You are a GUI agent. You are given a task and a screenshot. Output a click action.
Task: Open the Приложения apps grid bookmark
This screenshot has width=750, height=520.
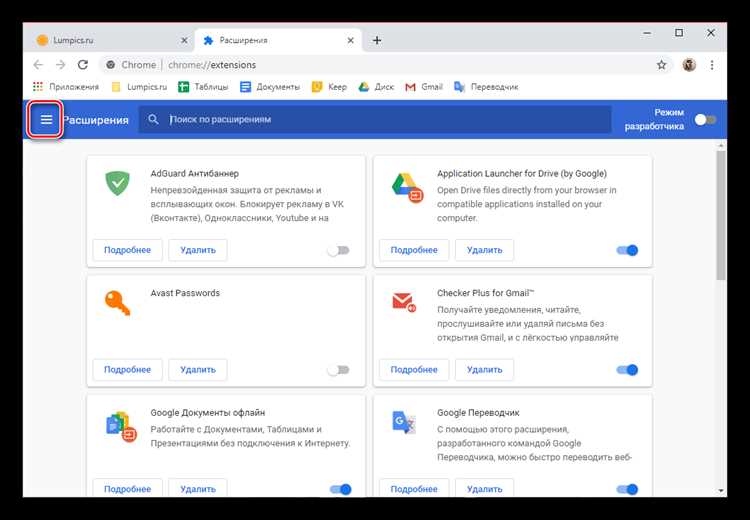(x=66, y=87)
